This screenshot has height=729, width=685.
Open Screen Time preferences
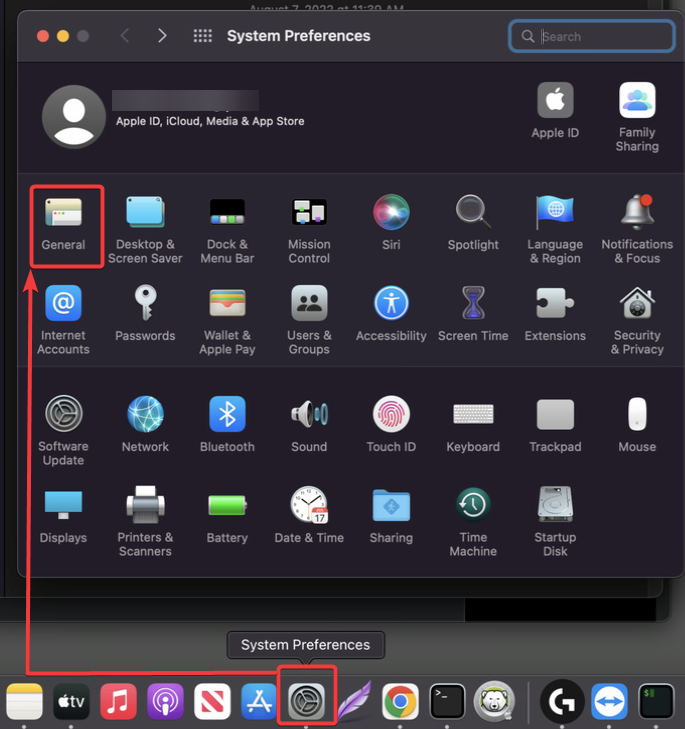tap(473, 314)
